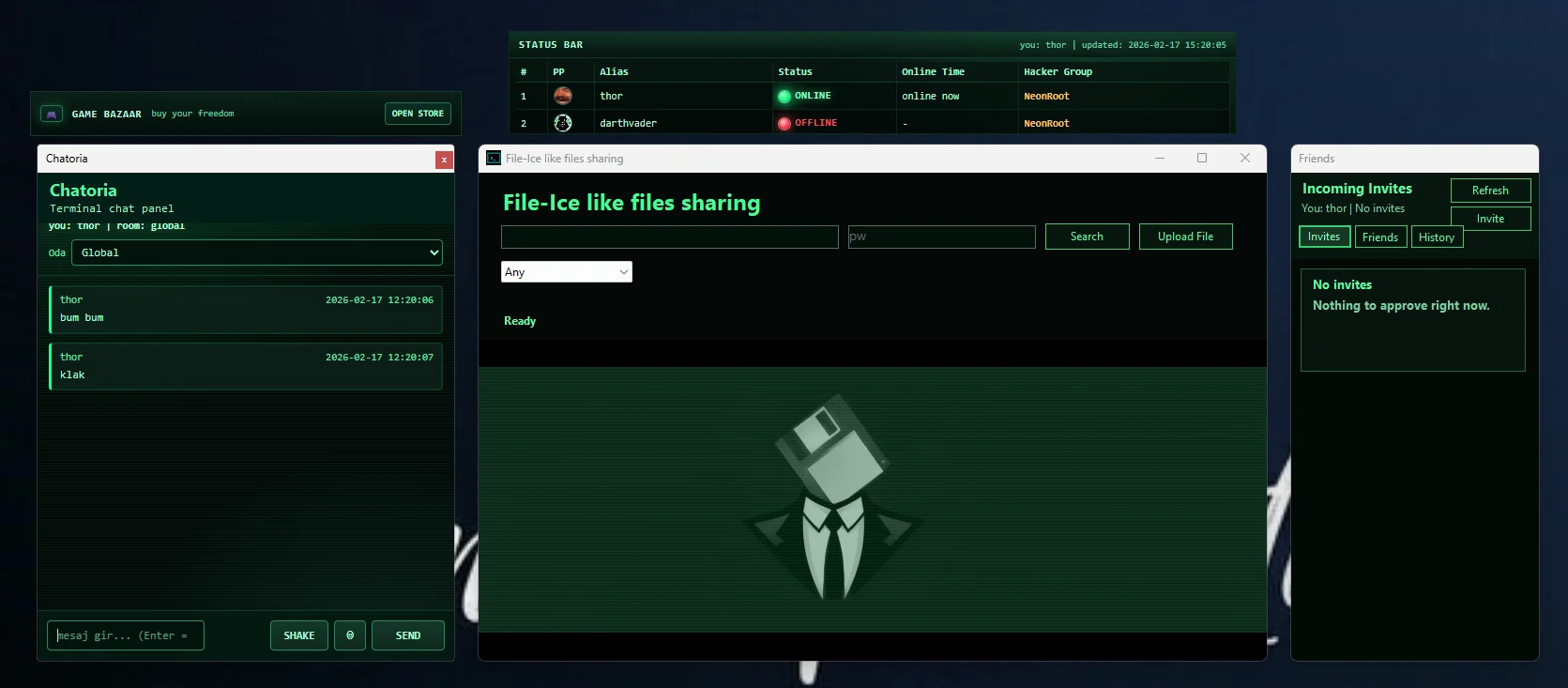Click the 'No invites' panel heading

[1342, 284]
